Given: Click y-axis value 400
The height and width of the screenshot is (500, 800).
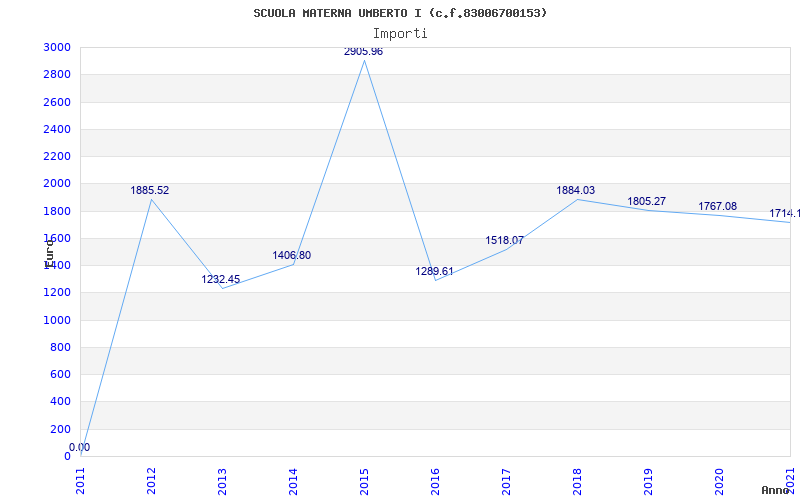Looking at the screenshot, I should pos(61,402).
